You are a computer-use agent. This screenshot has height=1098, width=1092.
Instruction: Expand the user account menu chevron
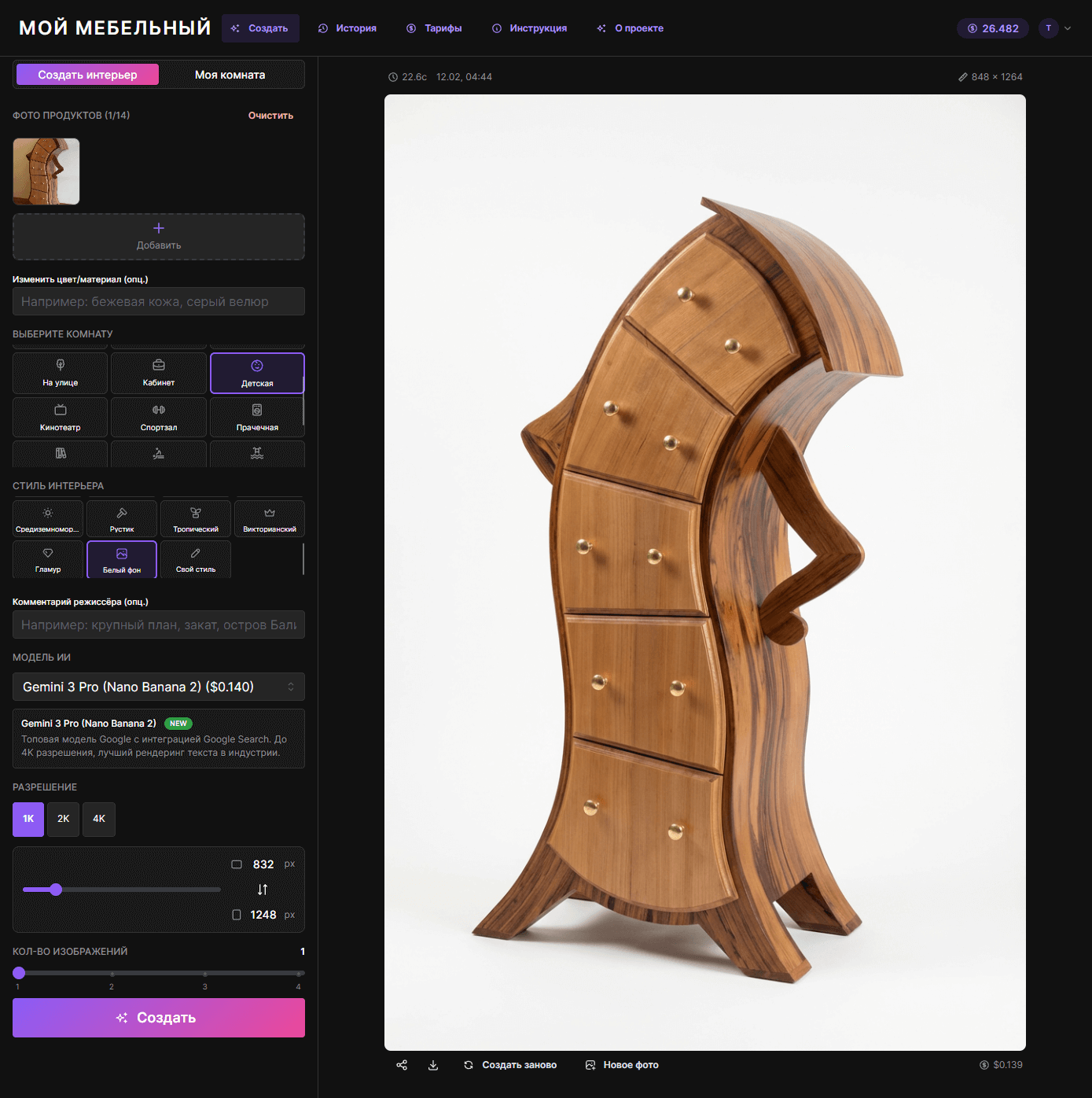[x=1068, y=28]
